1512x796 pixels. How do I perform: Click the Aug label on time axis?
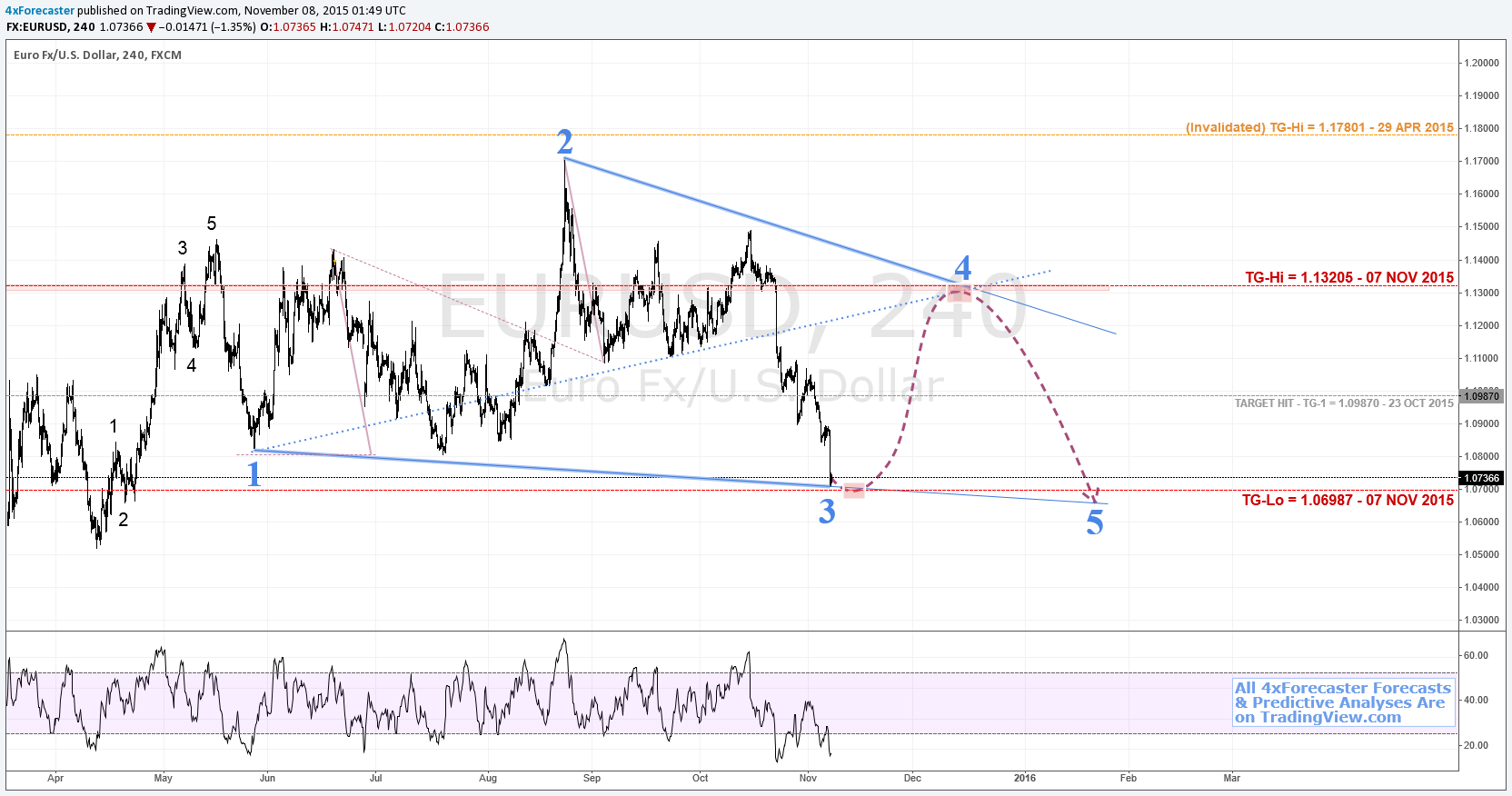point(488,778)
